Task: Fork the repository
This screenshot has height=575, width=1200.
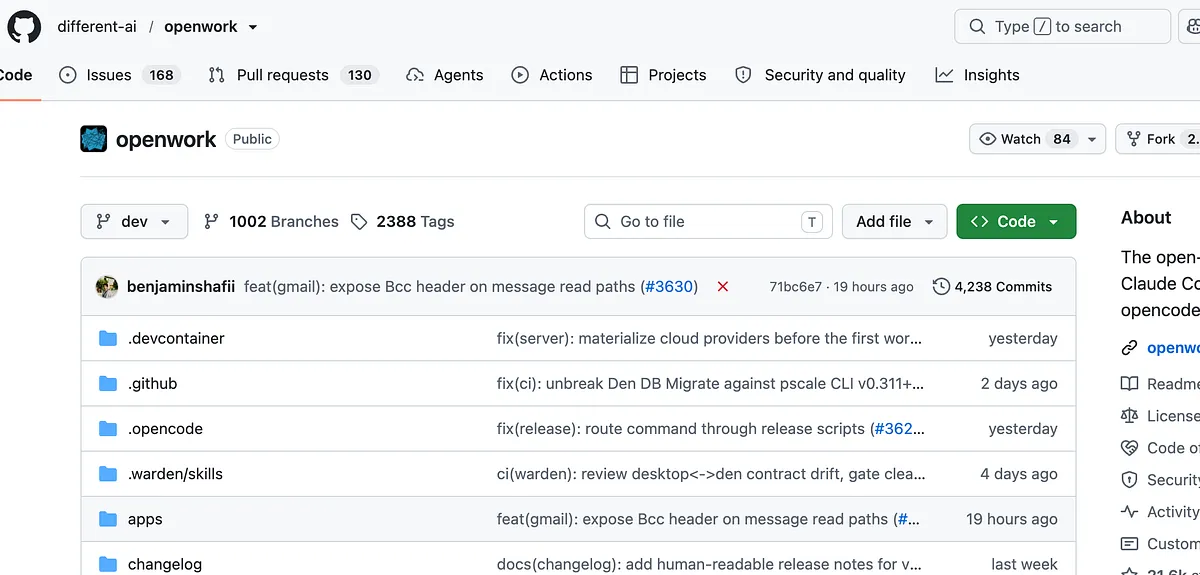Action: coord(1160,139)
